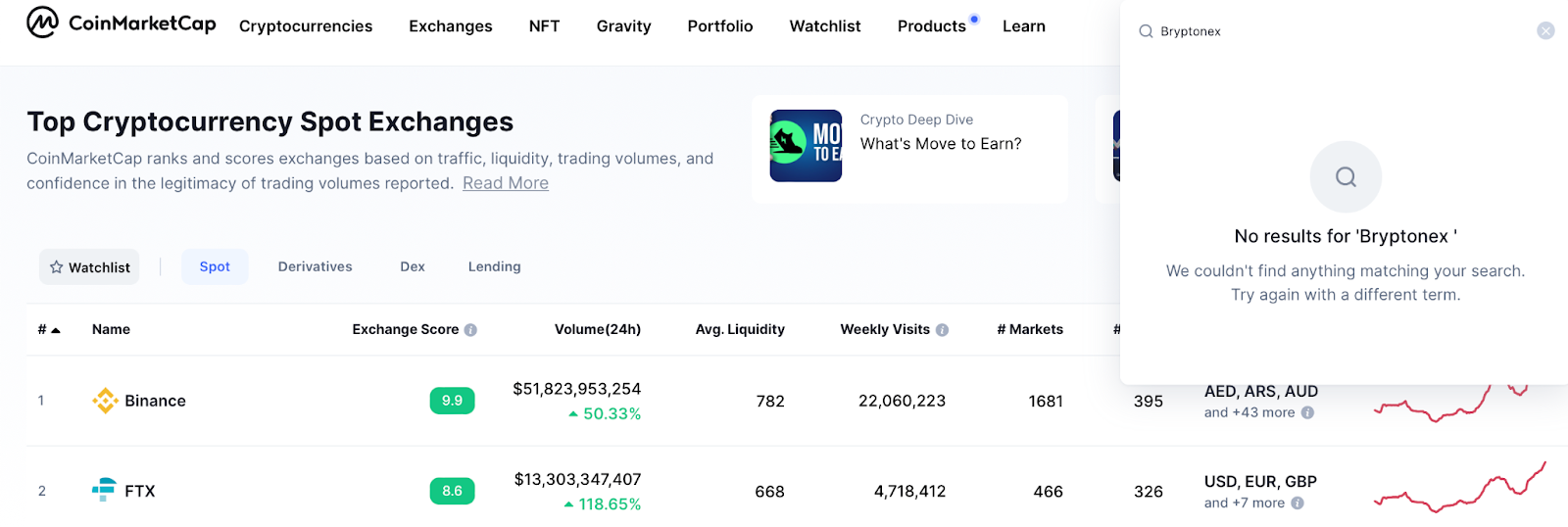This screenshot has width=1568, height=527.
Task: Open the Exchanges menu
Action: coord(451,26)
